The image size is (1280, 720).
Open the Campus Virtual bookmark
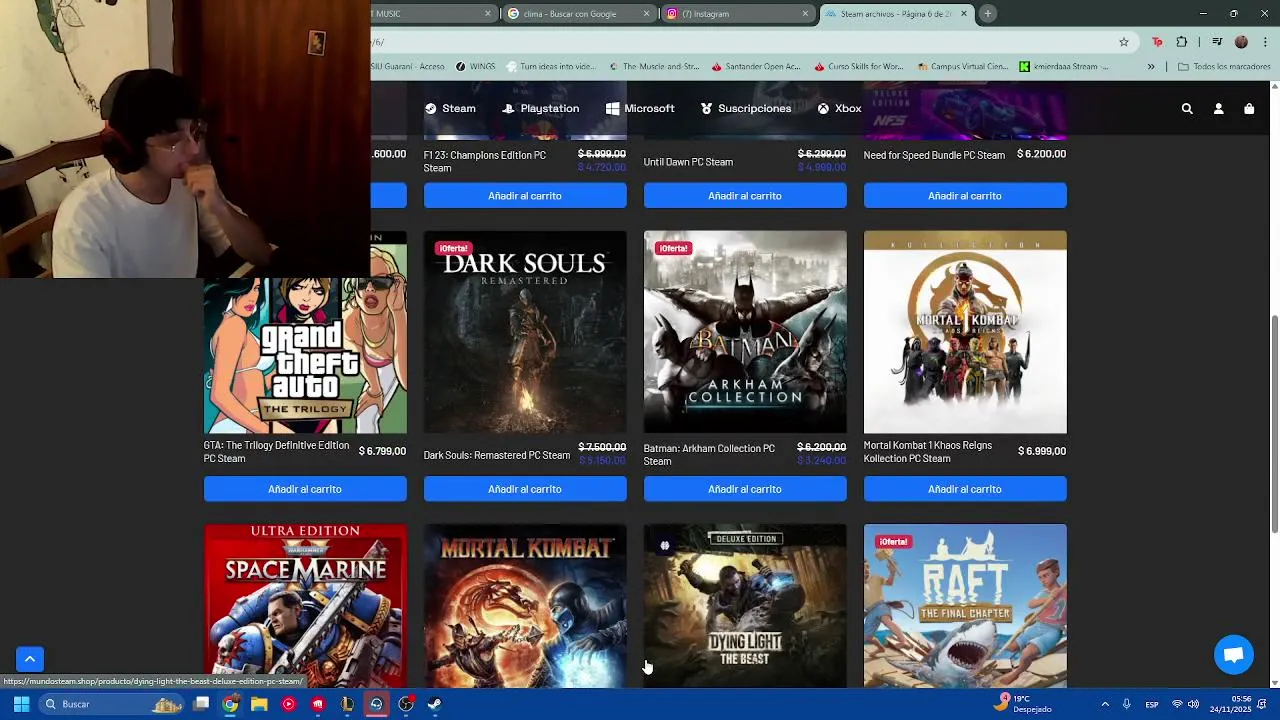tap(961, 67)
